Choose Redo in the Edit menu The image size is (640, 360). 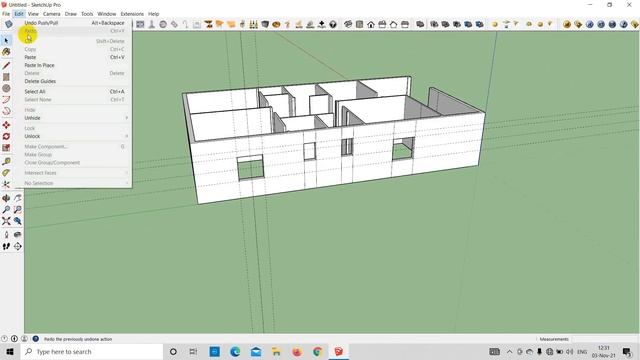point(73,31)
